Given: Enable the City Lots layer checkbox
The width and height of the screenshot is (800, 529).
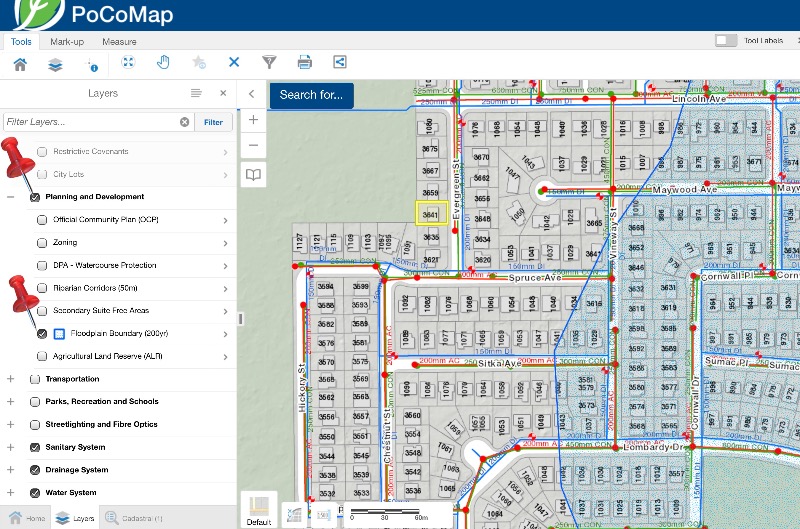Looking at the screenshot, I should (x=42, y=174).
